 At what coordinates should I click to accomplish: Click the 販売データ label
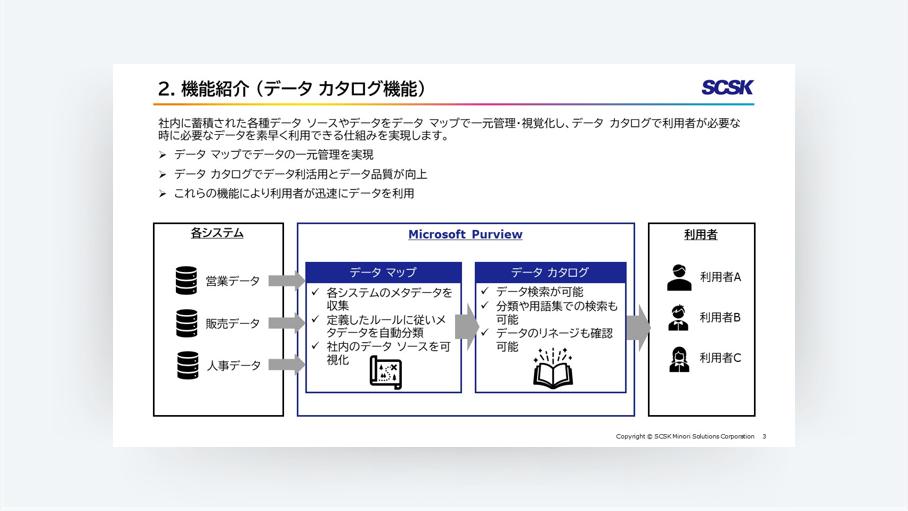[x=233, y=323]
